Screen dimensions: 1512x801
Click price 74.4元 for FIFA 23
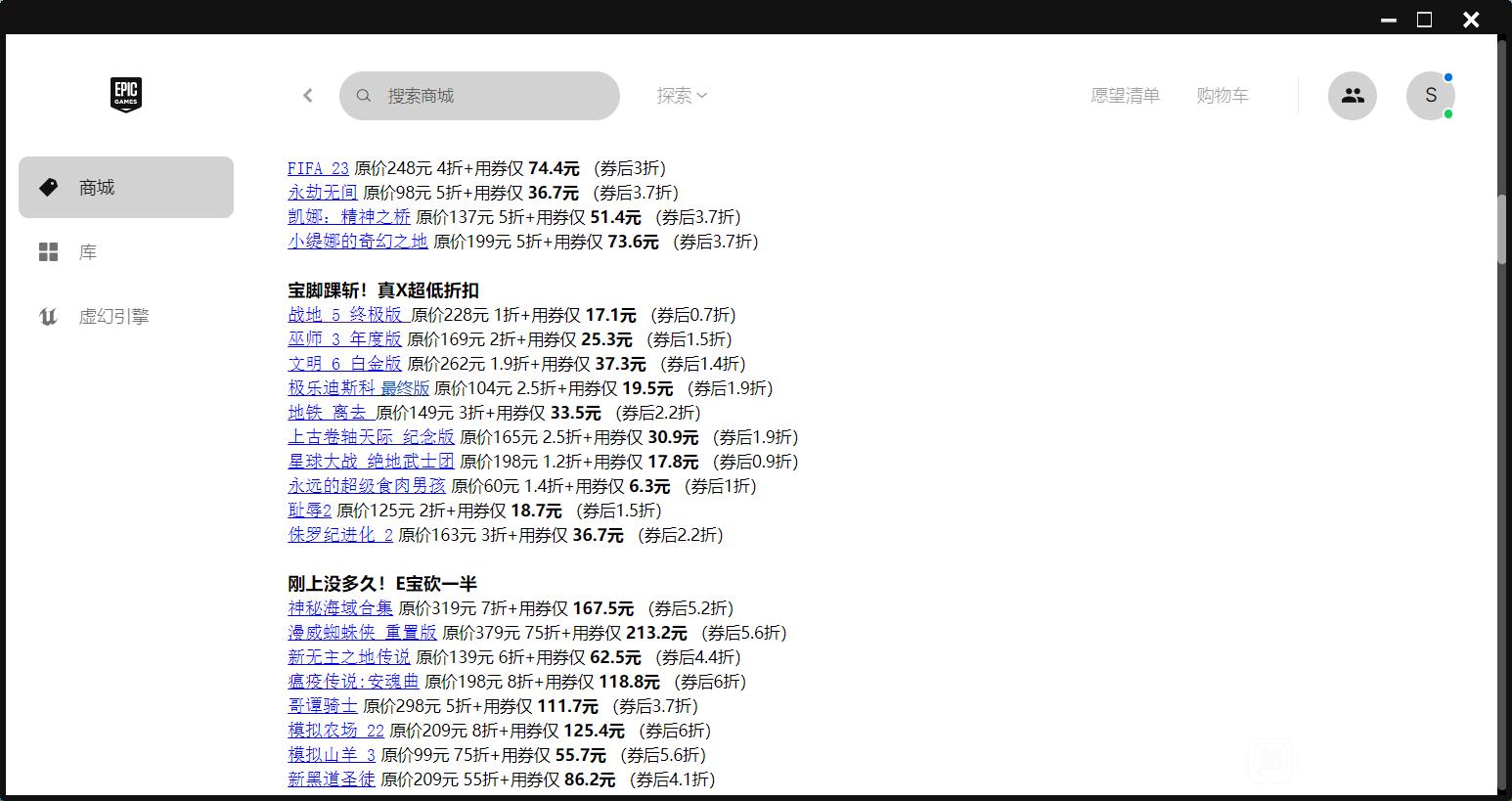(554, 168)
